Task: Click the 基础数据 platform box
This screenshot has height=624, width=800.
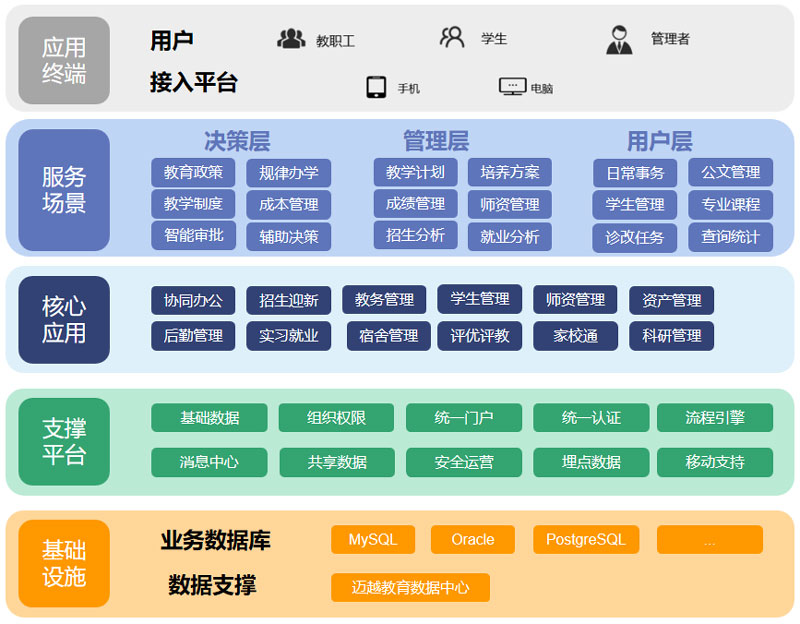Action: [x=209, y=418]
